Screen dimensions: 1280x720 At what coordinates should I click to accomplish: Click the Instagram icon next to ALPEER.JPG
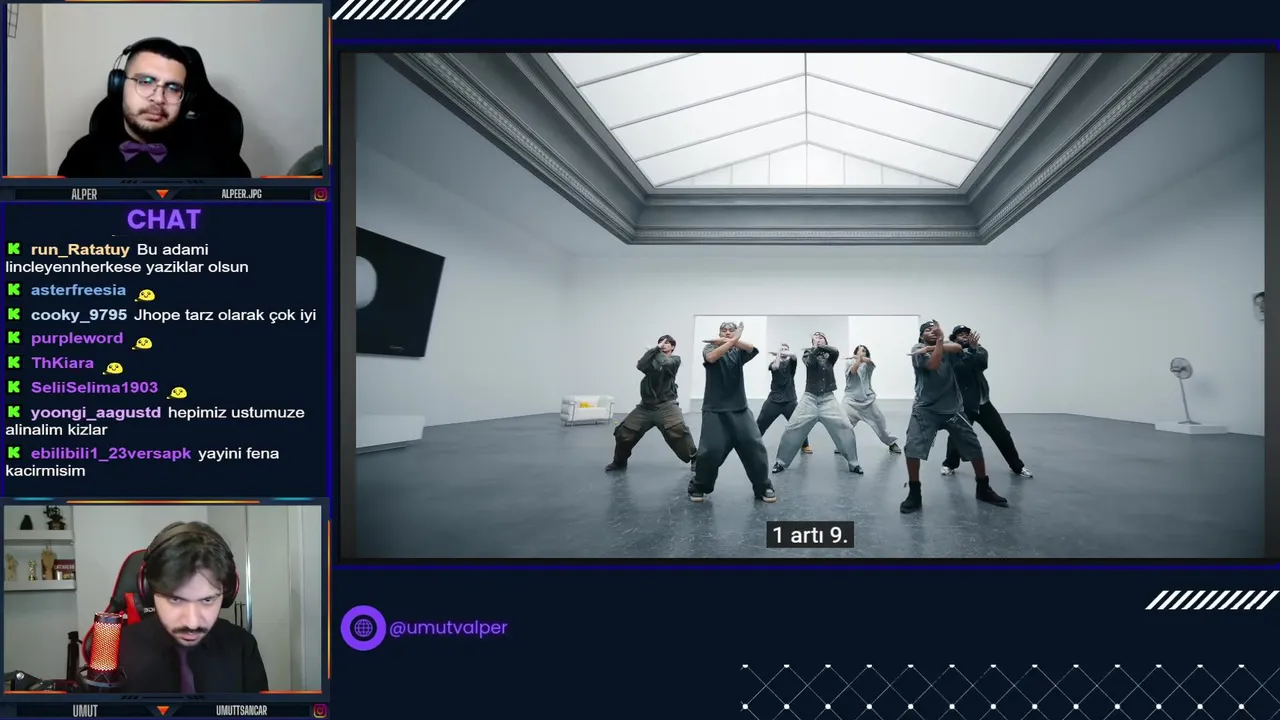320,194
